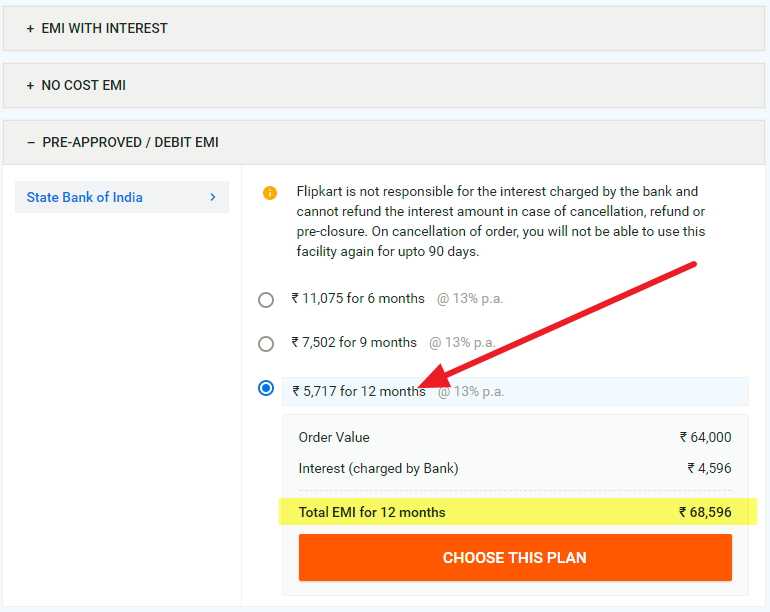Click the '₹ 7,502 for 9 months' label
This screenshot has width=770, height=612.
coord(354,342)
